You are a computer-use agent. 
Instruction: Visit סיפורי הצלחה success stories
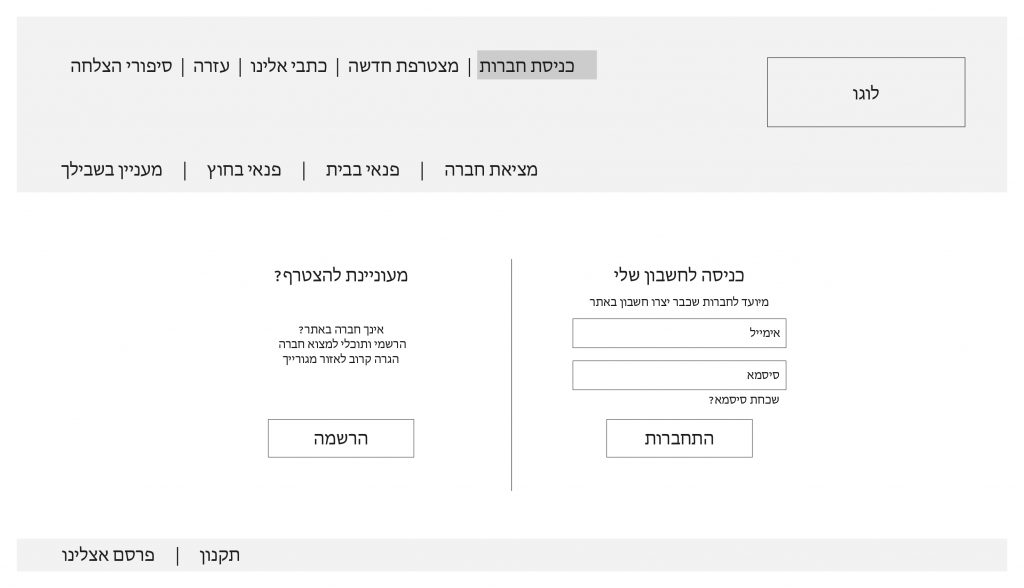coord(121,66)
